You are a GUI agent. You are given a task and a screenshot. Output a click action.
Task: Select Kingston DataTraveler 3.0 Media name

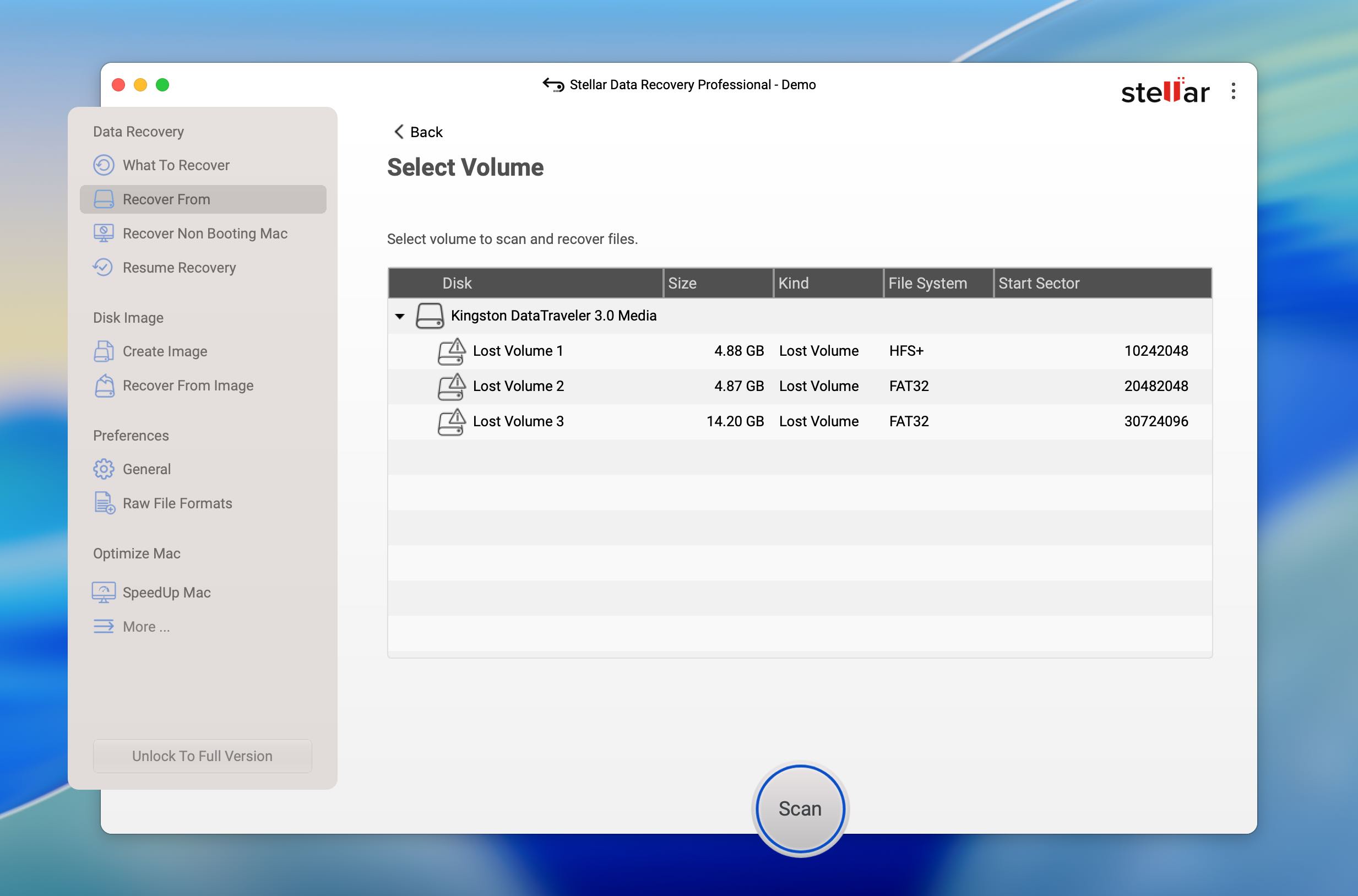point(553,316)
